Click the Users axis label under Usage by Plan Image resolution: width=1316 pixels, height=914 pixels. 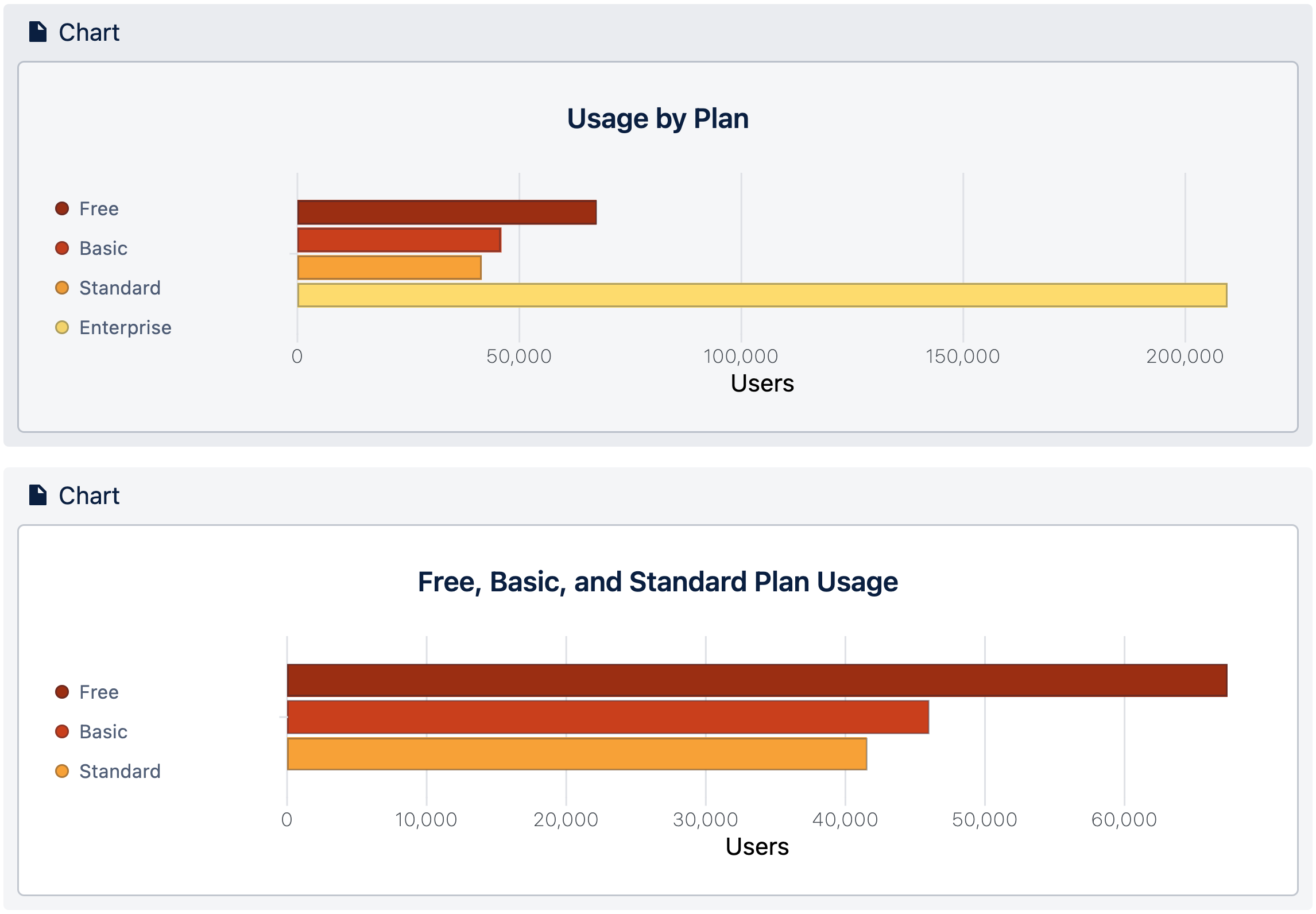tap(762, 384)
